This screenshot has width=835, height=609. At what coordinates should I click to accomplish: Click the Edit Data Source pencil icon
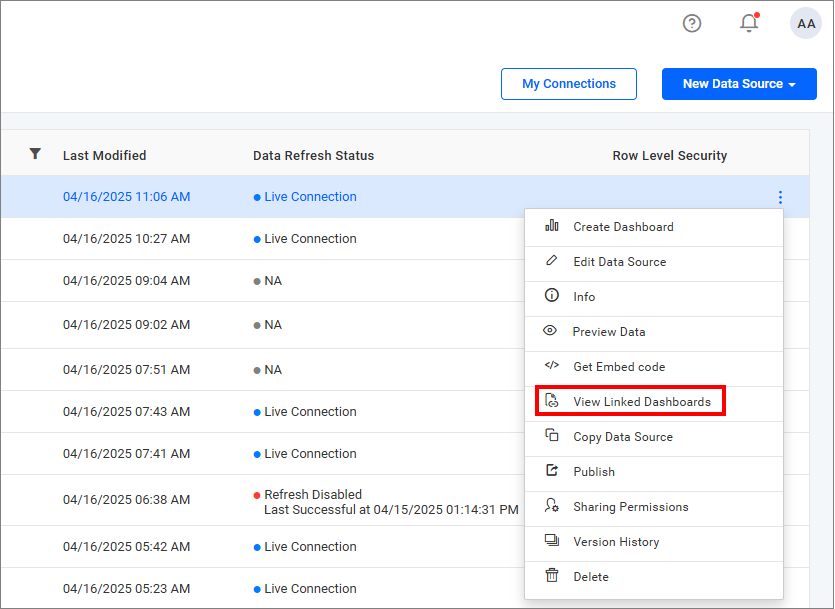552,261
